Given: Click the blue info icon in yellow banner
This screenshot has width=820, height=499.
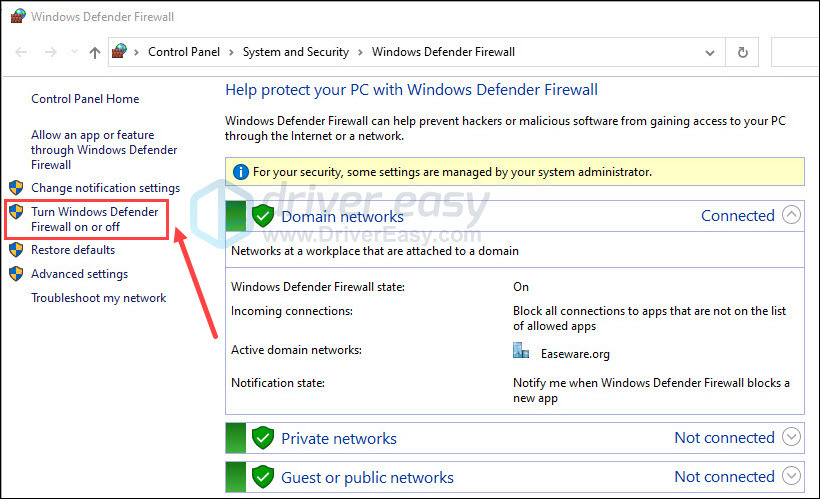Looking at the screenshot, I should click(x=240, y=172).
